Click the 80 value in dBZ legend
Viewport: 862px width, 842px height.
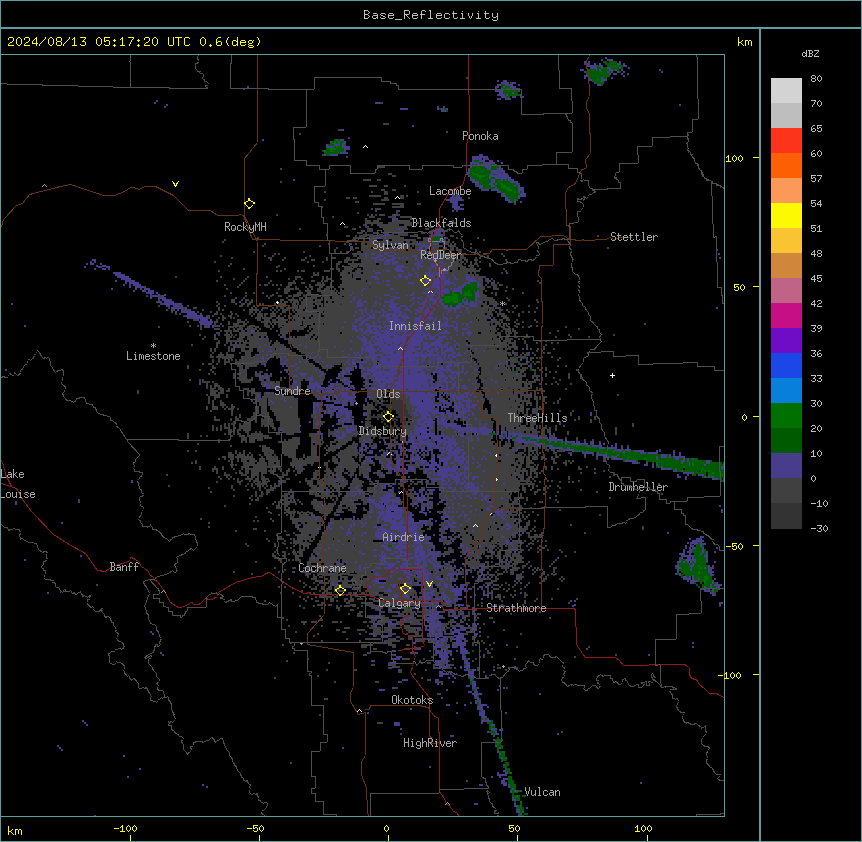click(816, 79)
